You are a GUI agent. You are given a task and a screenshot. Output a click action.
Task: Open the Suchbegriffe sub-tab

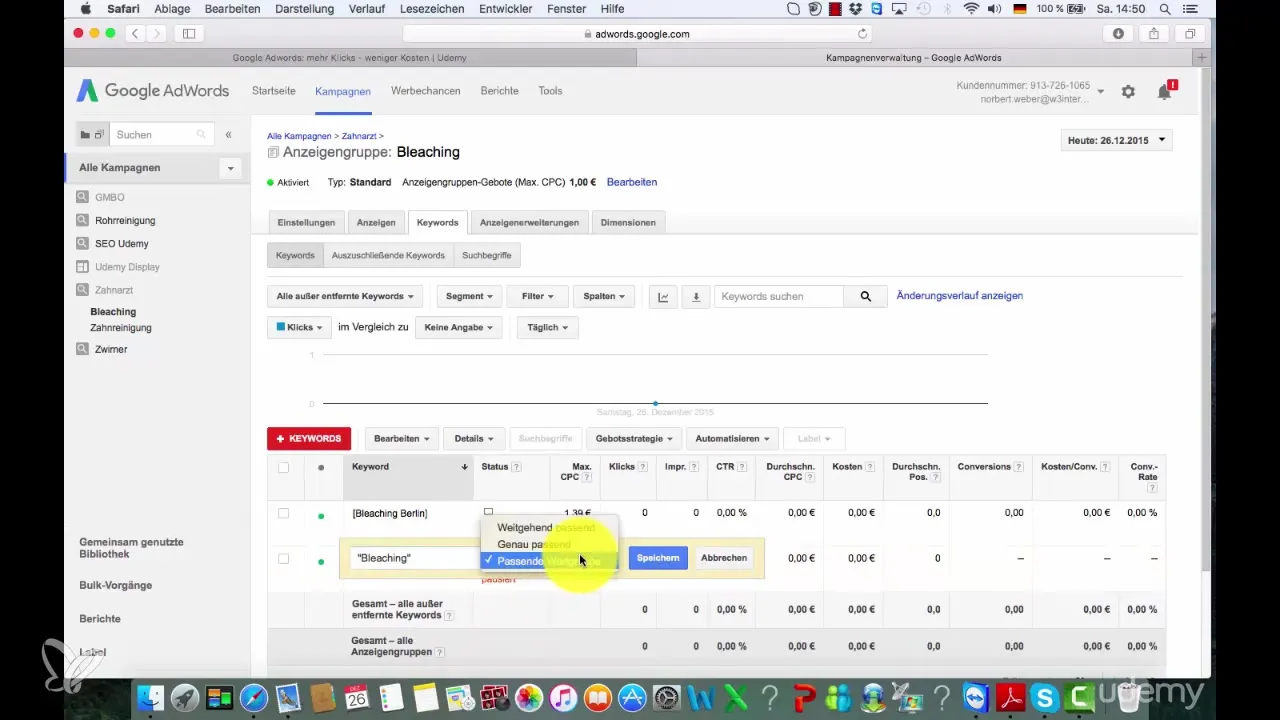pyautogui.click(x=487, y=255)
